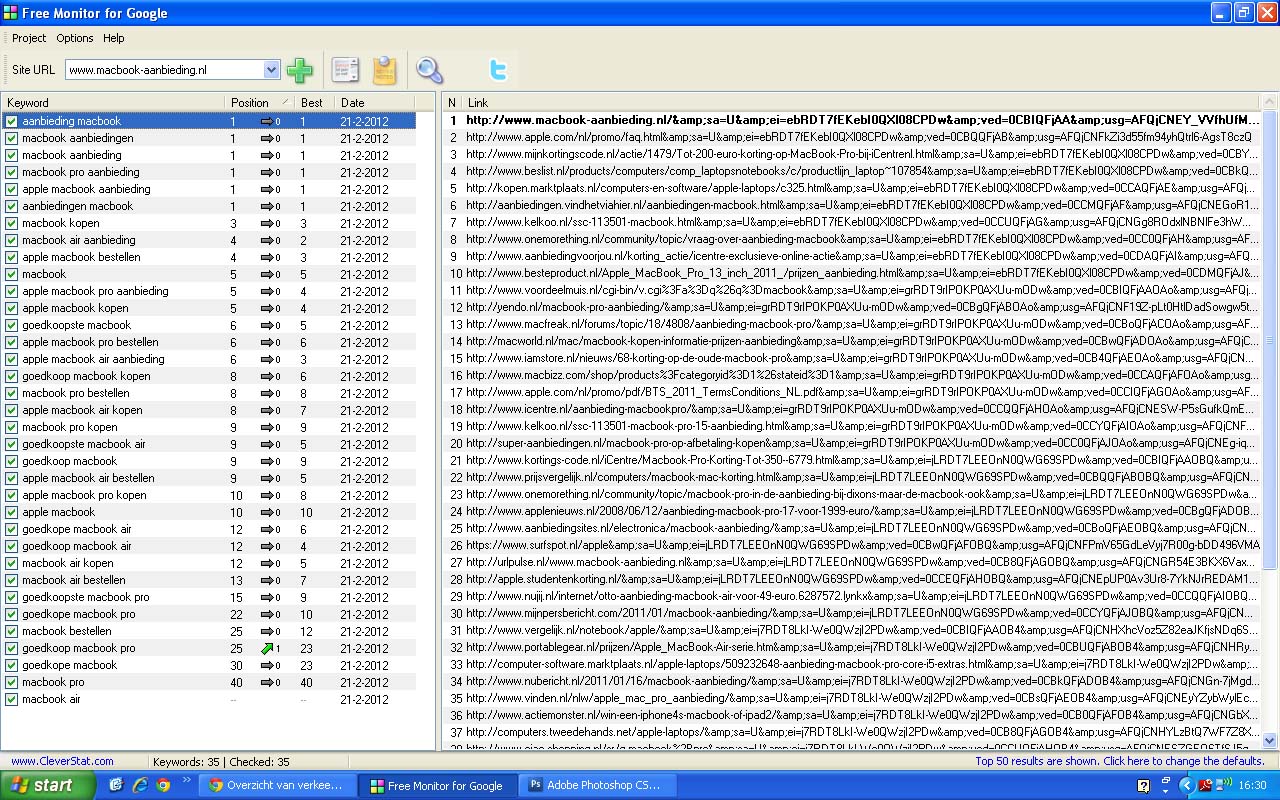Select Free Monitor for Google taskbar item
The width and height of the screenshot is (1280, 800).
coord(436,785)
